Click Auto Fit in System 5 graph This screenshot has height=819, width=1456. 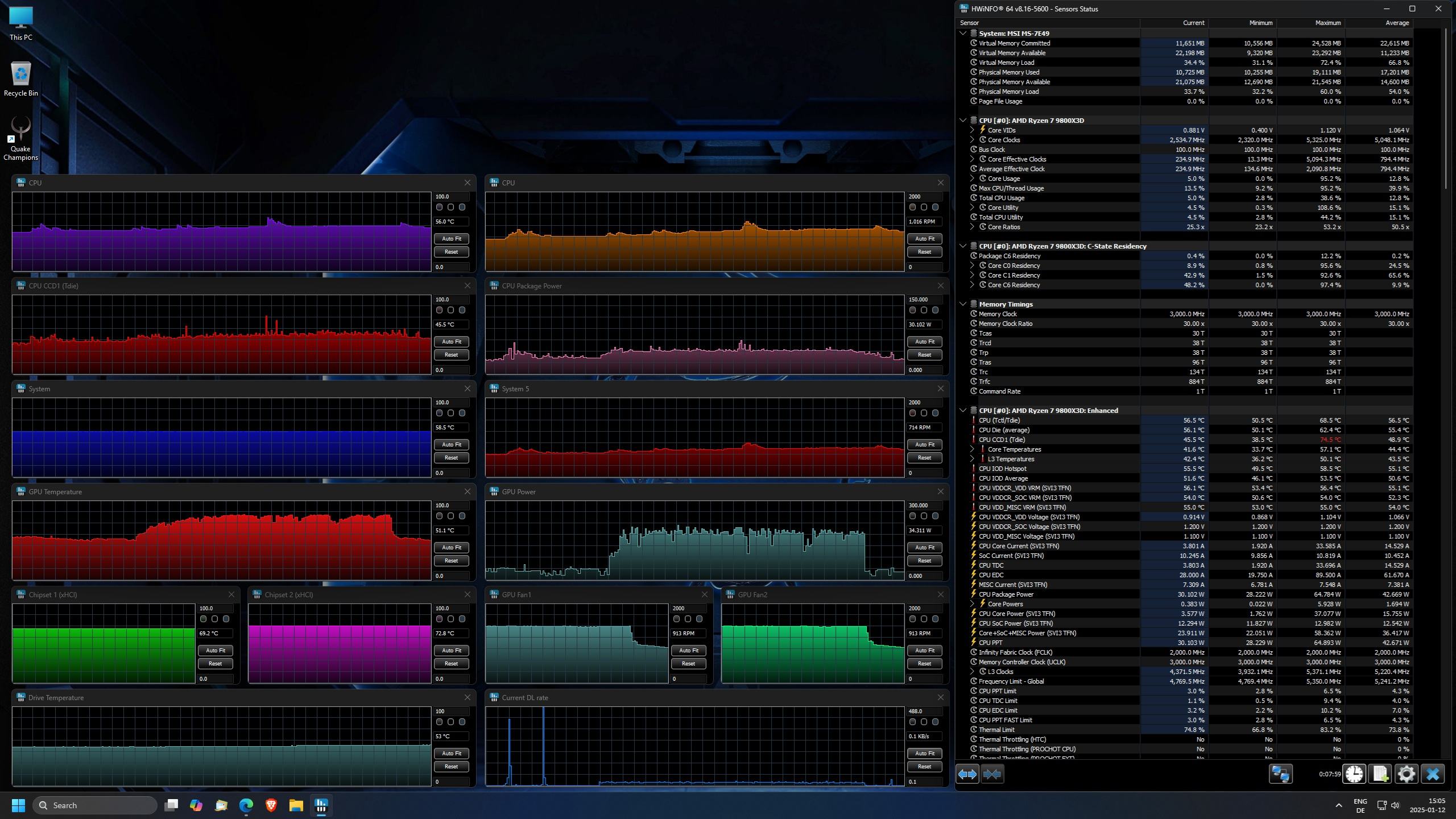(x=924, y=444)
